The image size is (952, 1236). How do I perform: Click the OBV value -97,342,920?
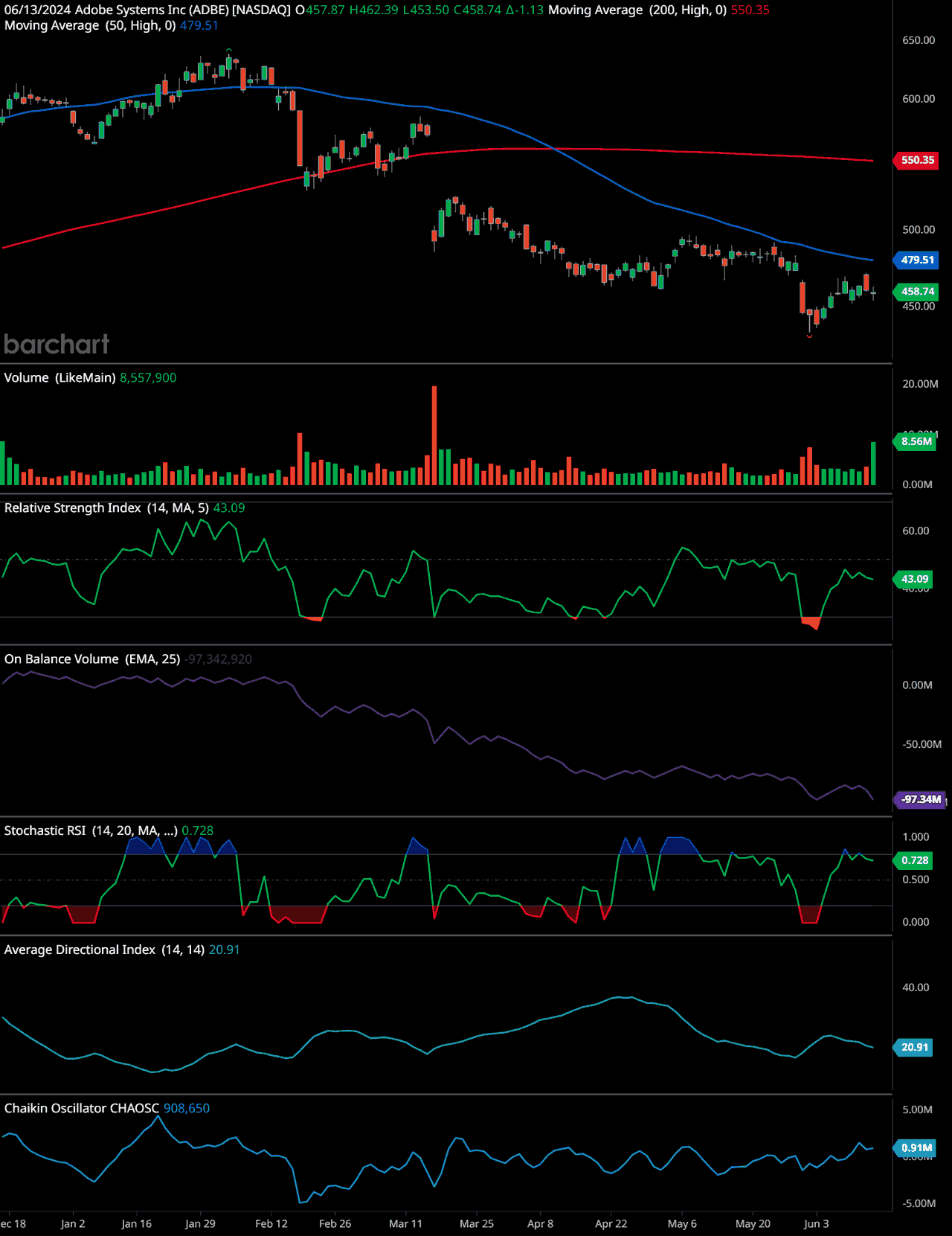(219, 659)
